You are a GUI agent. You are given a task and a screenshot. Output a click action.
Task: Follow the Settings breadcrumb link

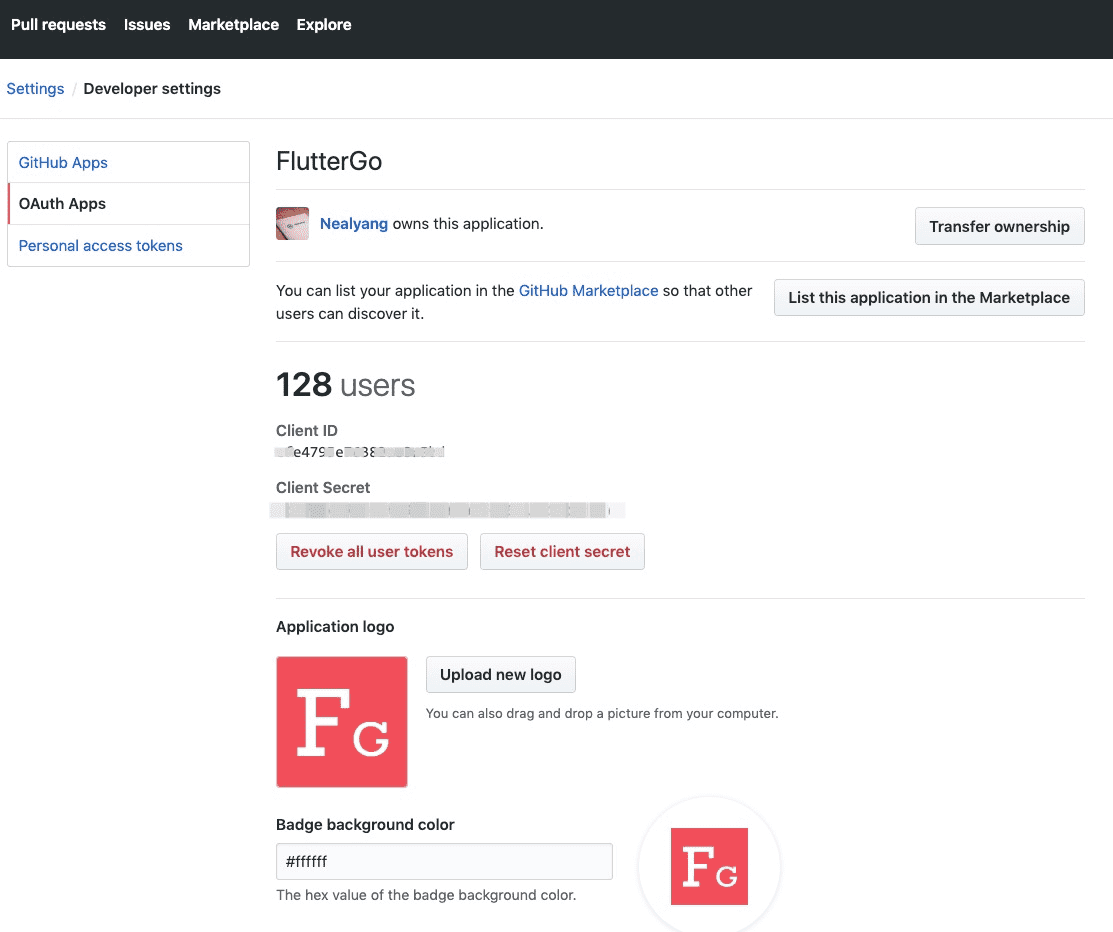[x=35, y=89]
